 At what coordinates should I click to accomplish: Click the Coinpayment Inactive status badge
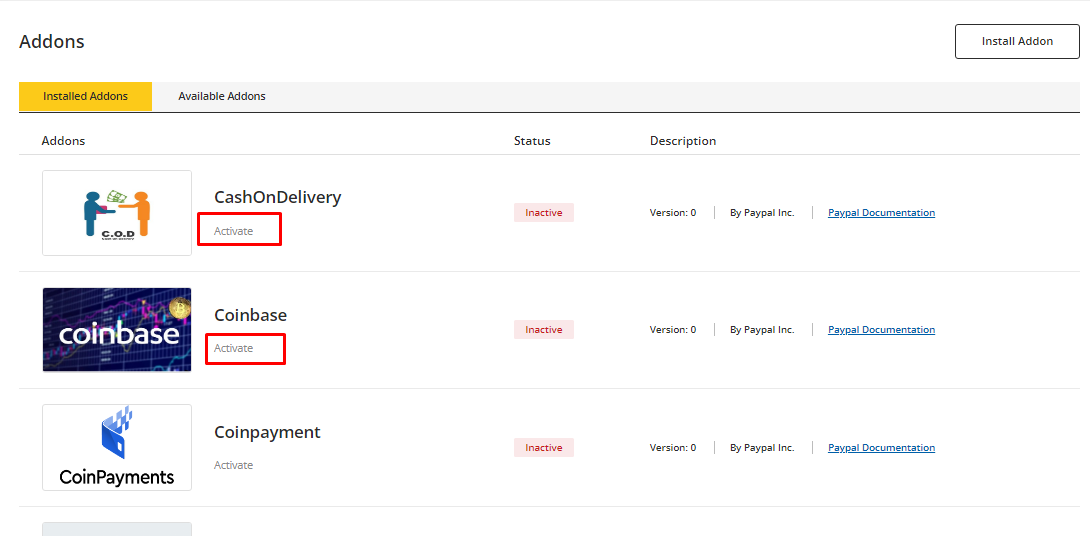[x=544, y=448]
